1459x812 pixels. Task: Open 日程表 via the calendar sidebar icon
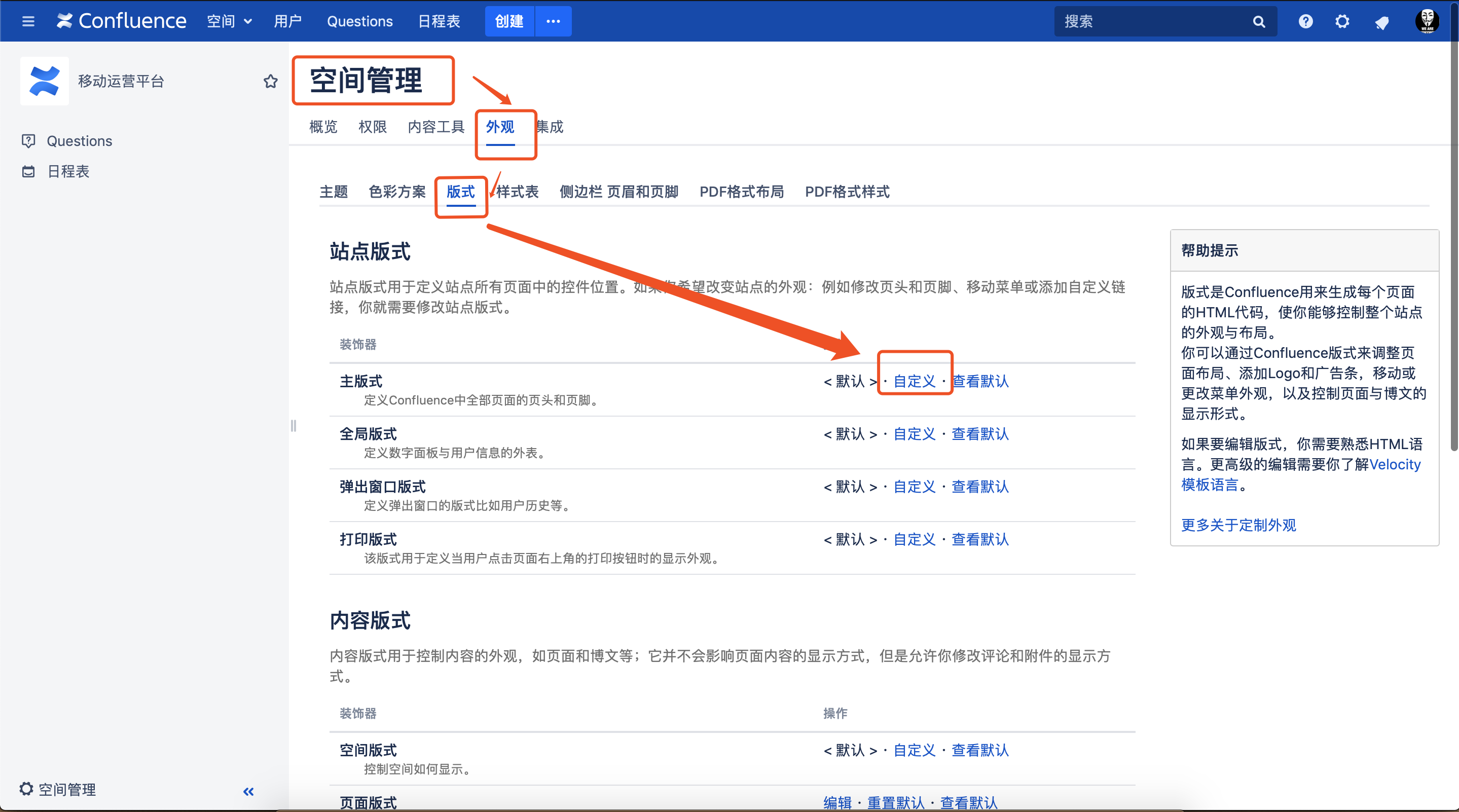28,171
